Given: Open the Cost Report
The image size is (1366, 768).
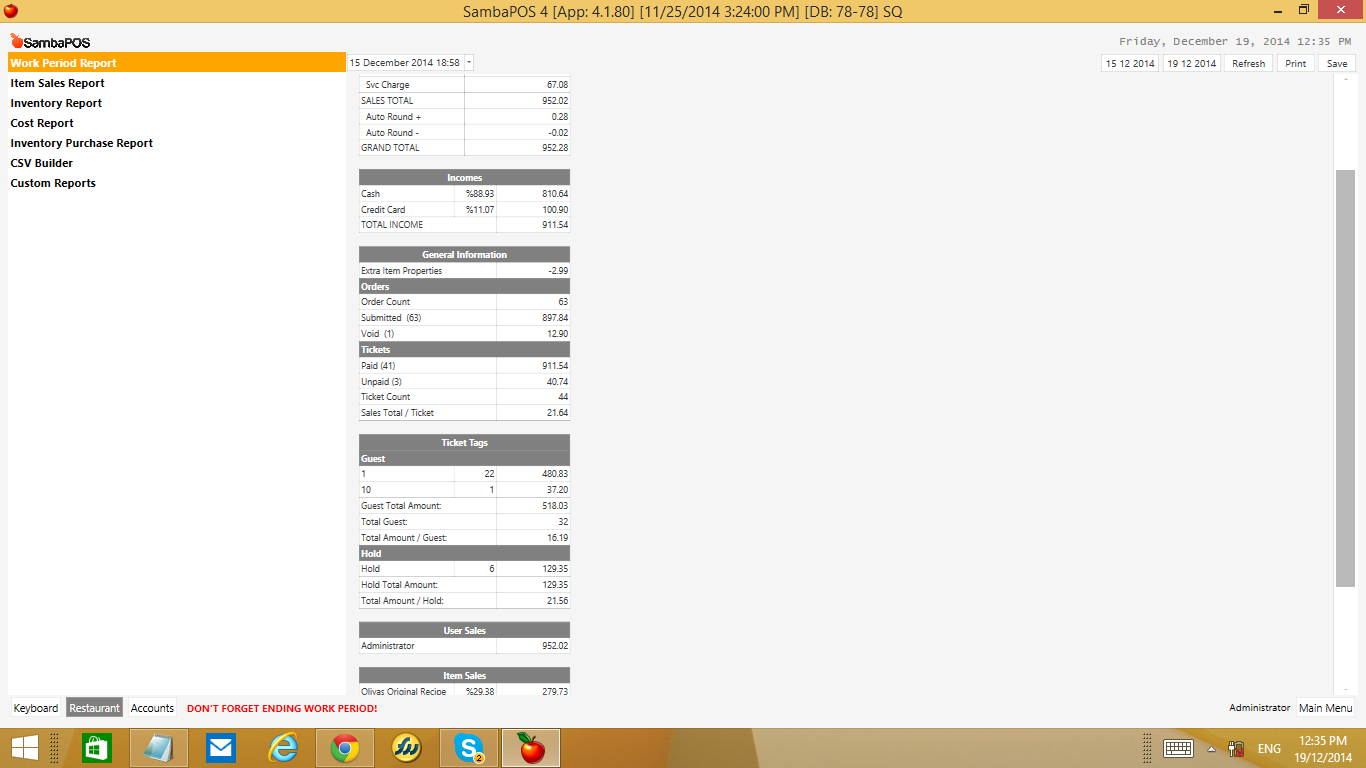Looking at the screenshot, I should coord(42,123).
